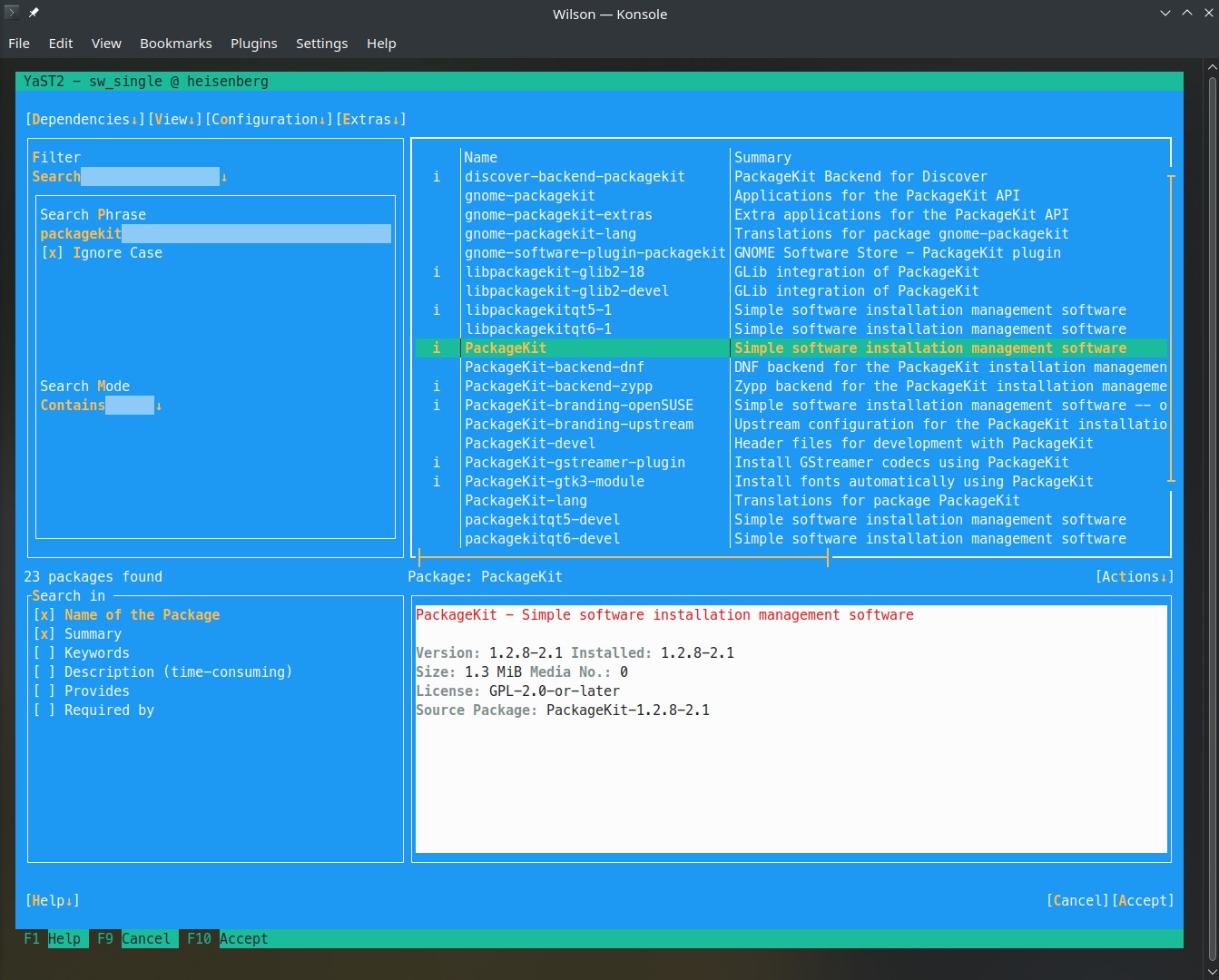Open Konsole Edit menu
This screenshot has height=980, width=1219.
(x=61, y=44)
